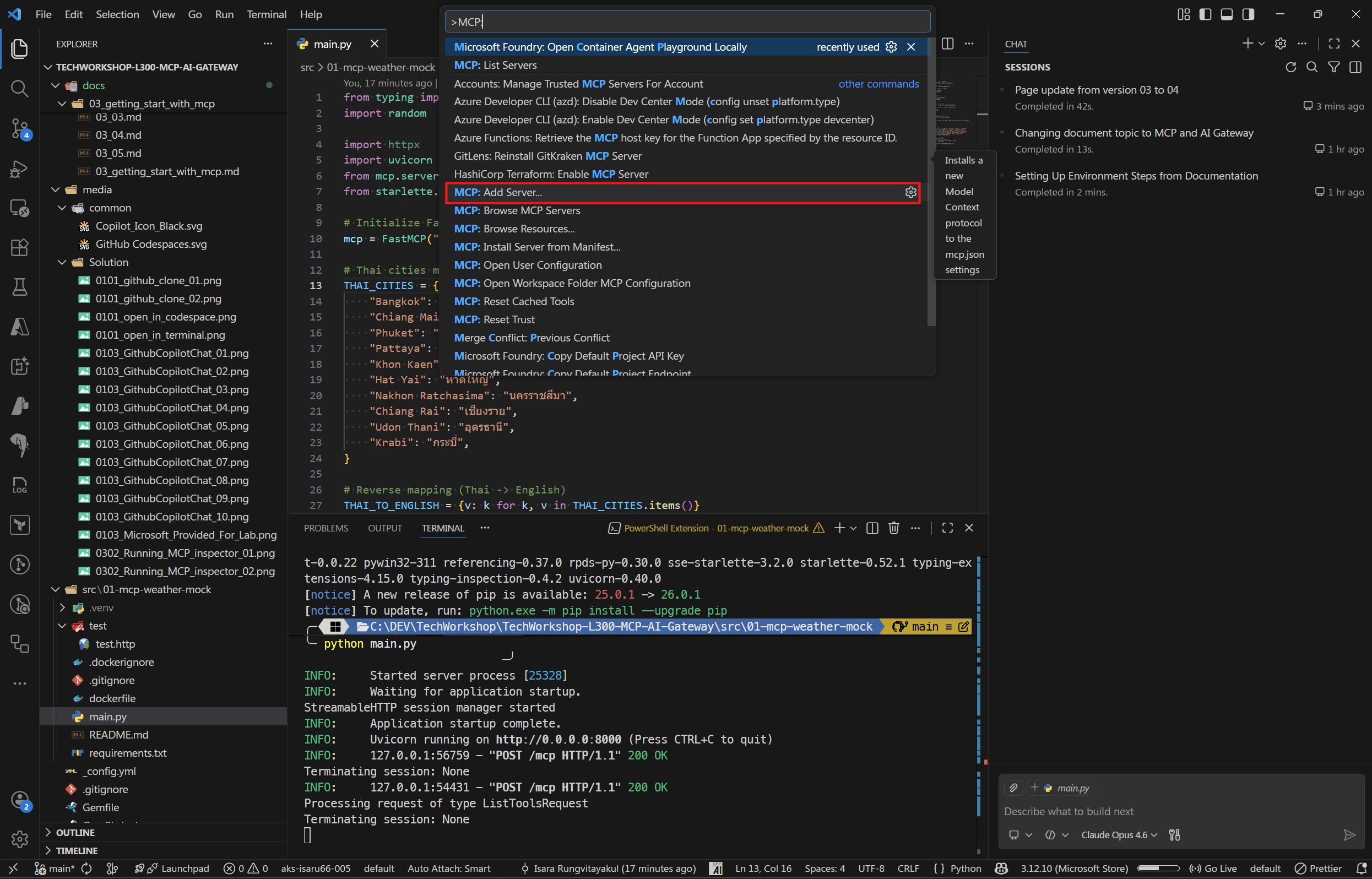Viewport: 1372px width, 879px height.
Task: Click gear icon on MCP: Add Server row
Action: (x=910, y=192)
